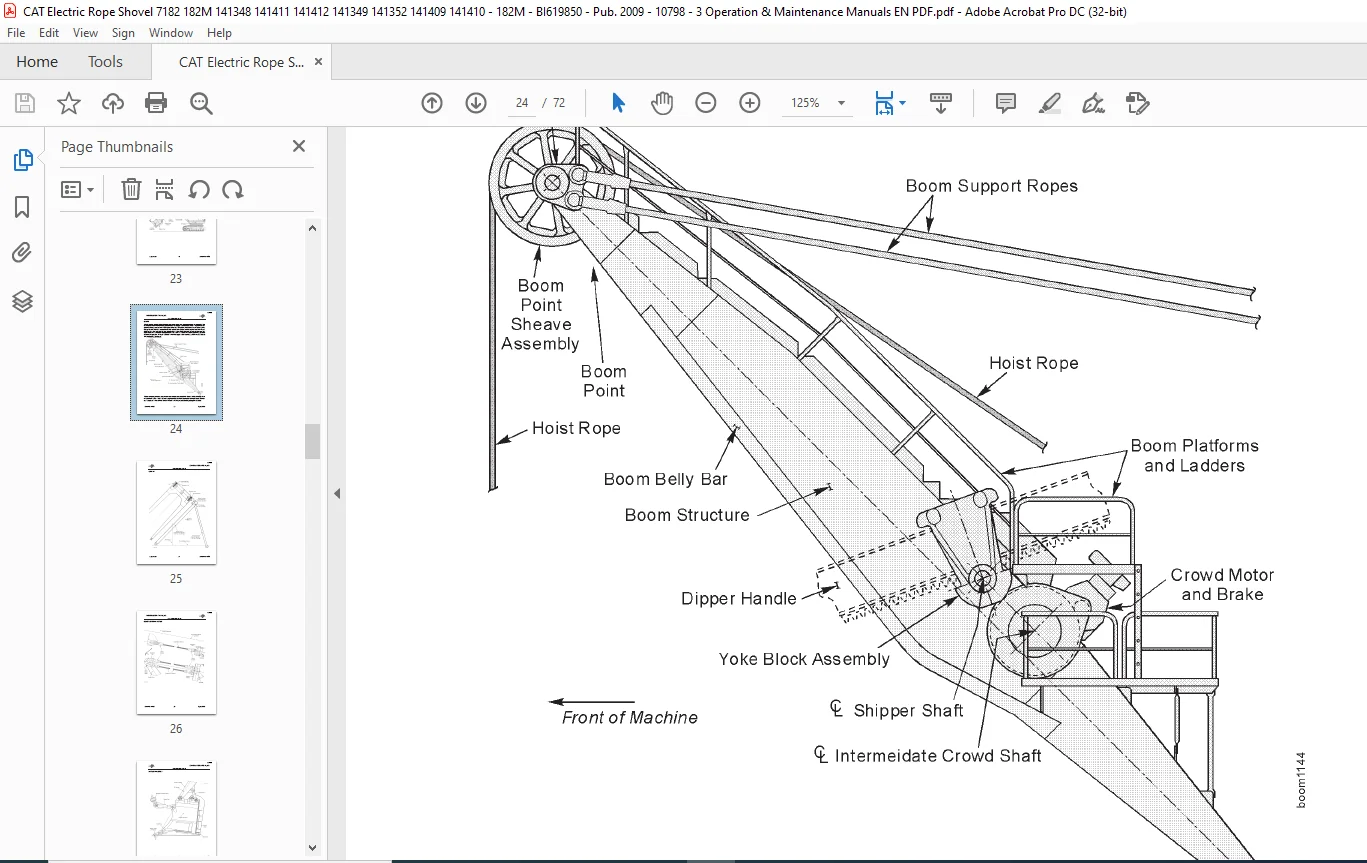Screen dimensions: 1367x863
Task: Click the fit page width tool
Action: (x=884, y=103)
